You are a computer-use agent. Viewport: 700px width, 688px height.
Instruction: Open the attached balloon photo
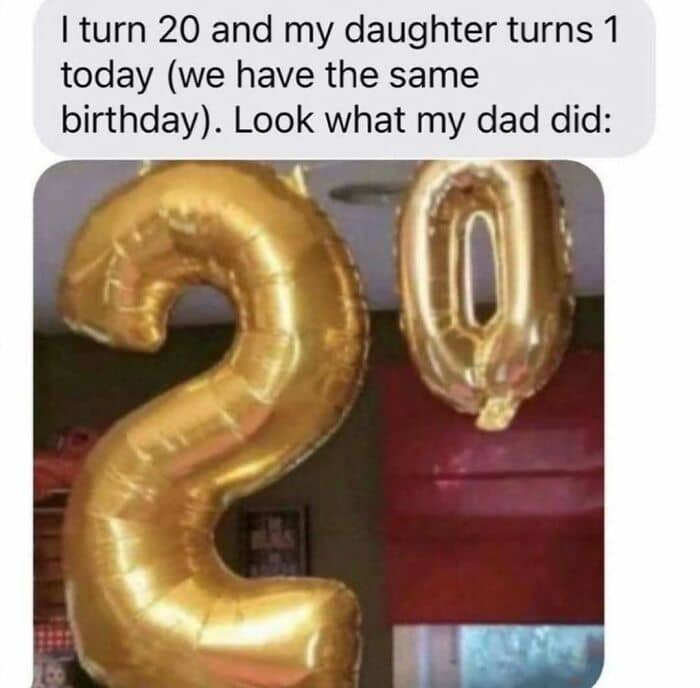pyautogui.click(x=319, y=424)
